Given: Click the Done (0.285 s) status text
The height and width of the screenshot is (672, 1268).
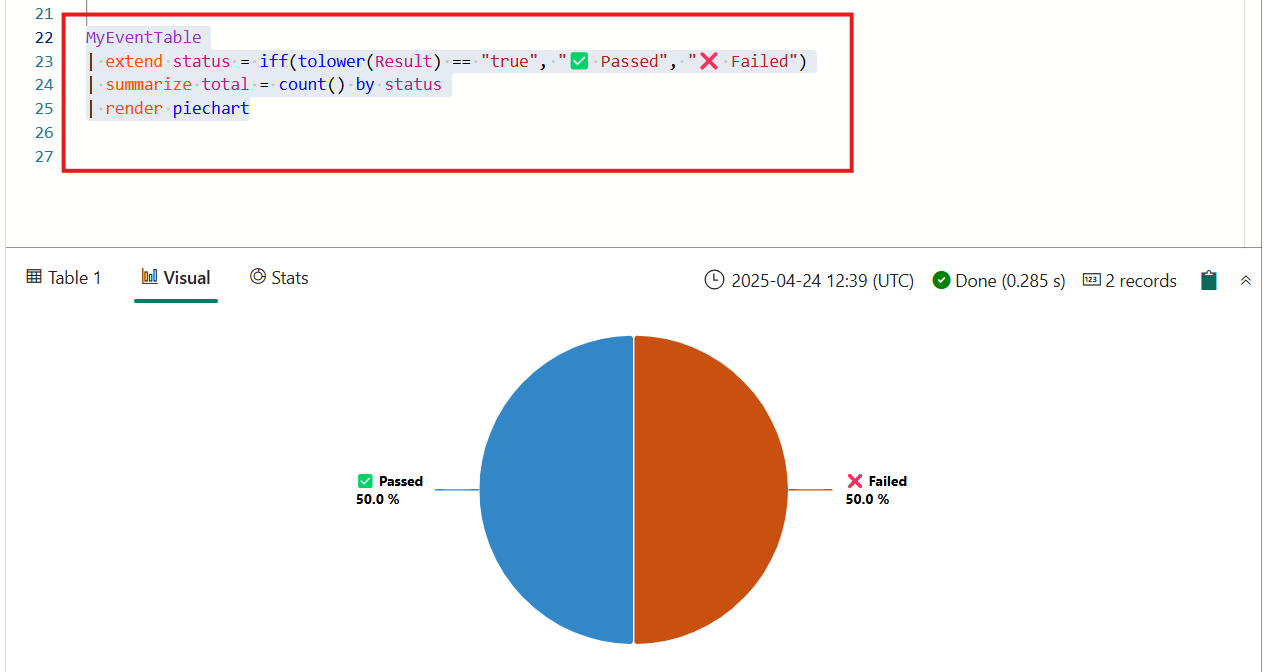Looking at the screenshot, I should click(1010, 281).
